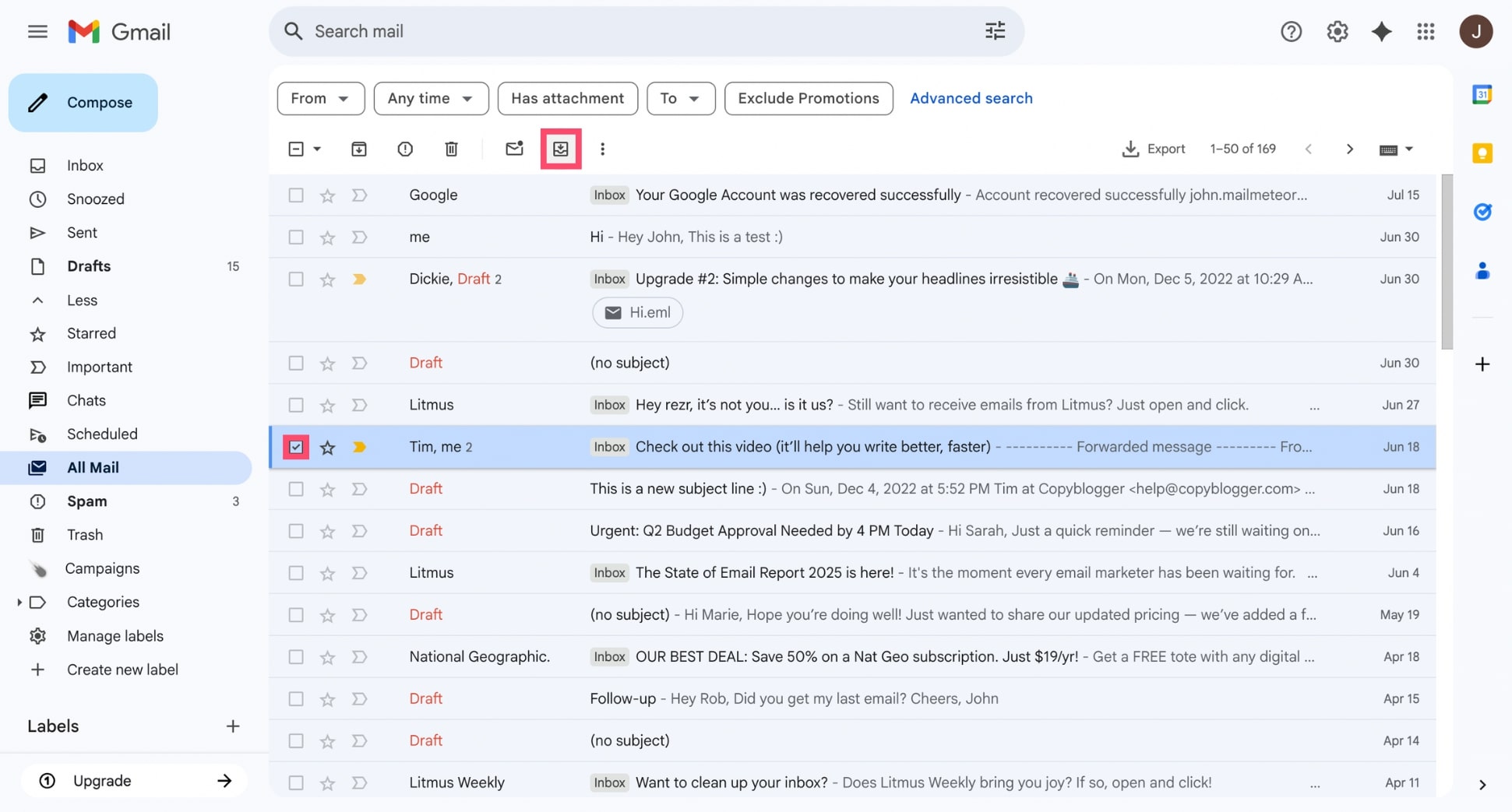Viewport: 1512px width, 812px height.
Task: Star the Litmus Hey rezr email
Action: tap(327, 405)
